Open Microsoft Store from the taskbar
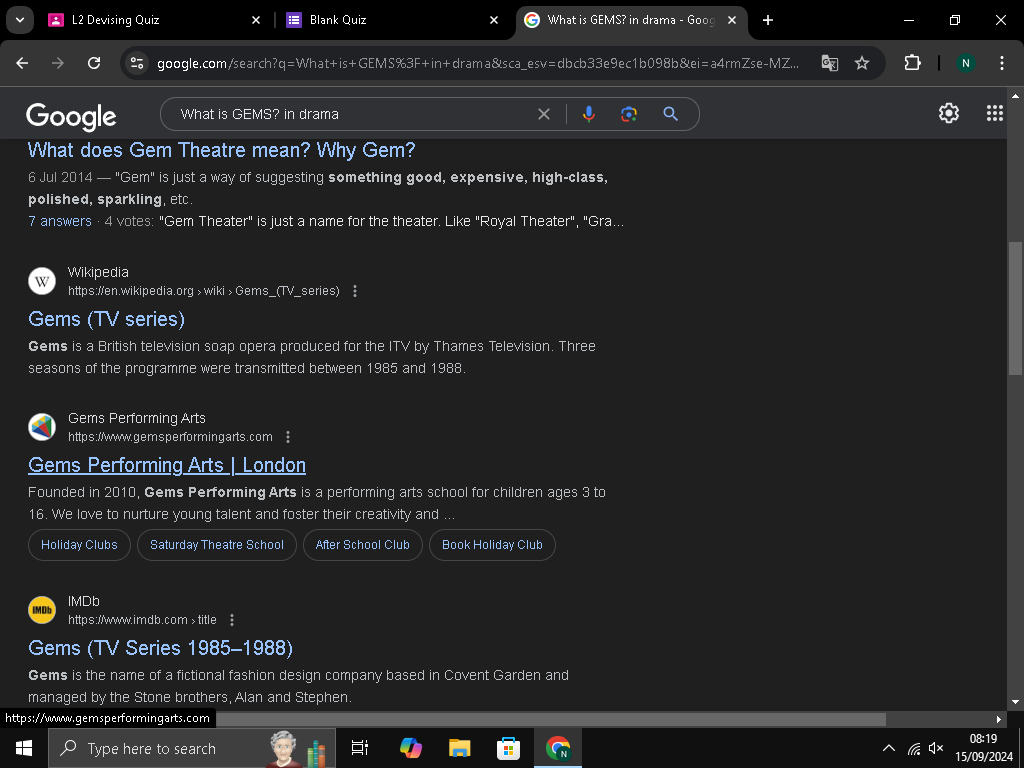The width and height of the screenshot is (1024, 768). (508, 748)
